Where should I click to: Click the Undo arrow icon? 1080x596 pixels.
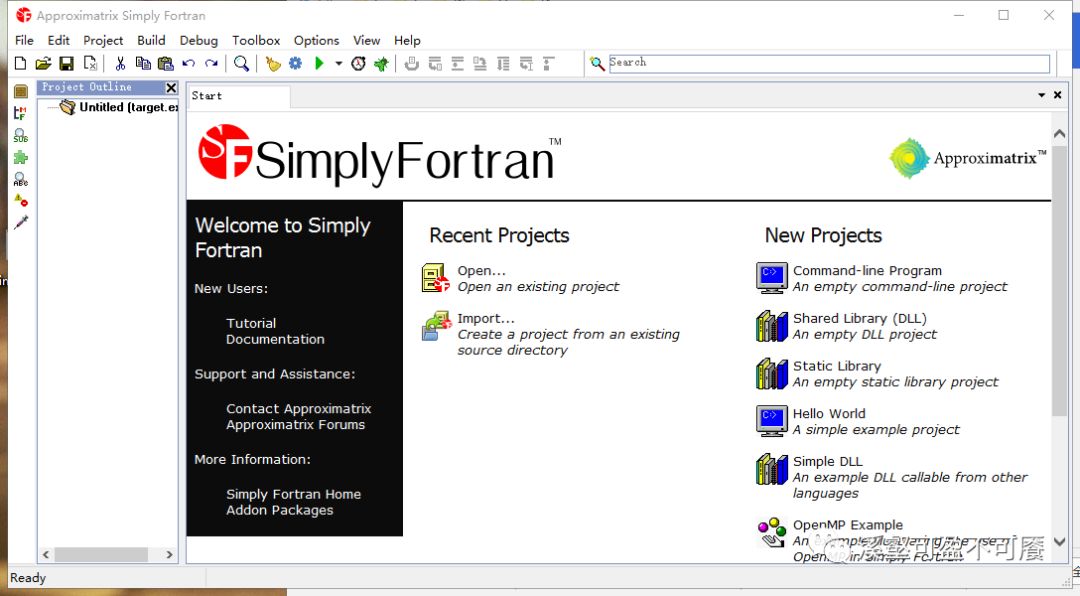coord(188,62)
